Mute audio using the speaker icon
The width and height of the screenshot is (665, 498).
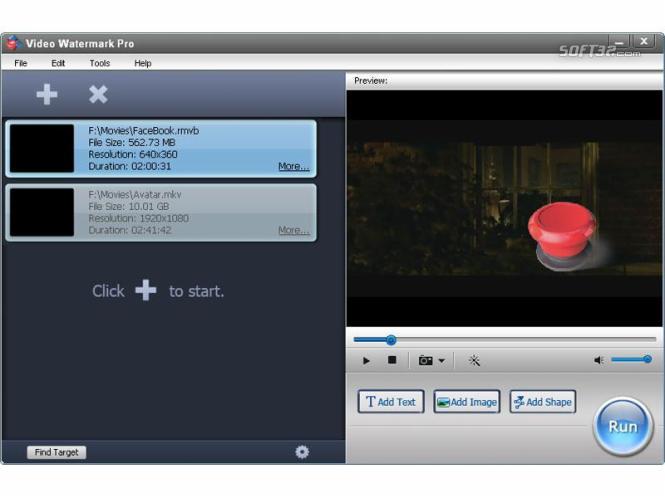pos(599,360)
